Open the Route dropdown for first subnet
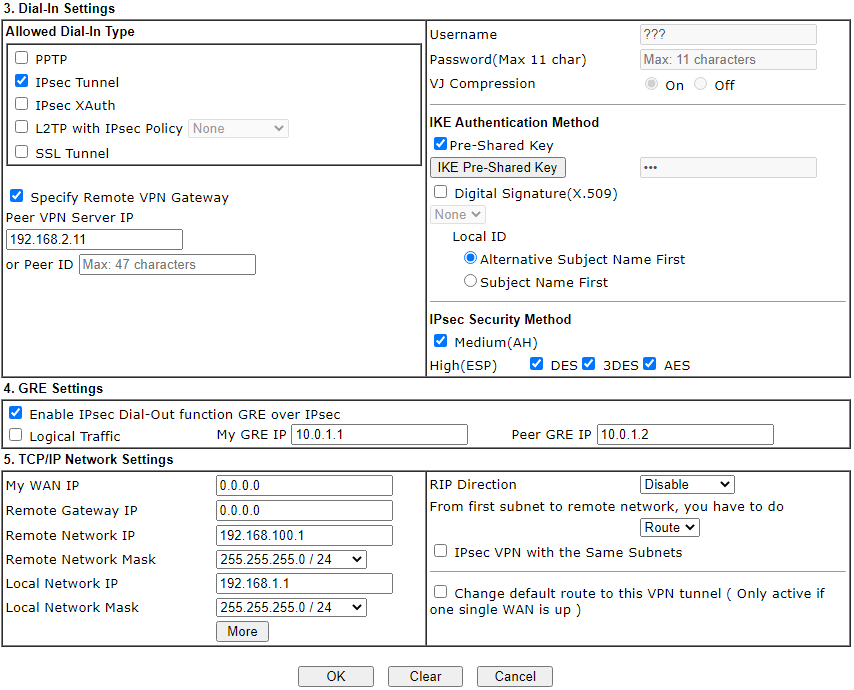 point(669,527)
